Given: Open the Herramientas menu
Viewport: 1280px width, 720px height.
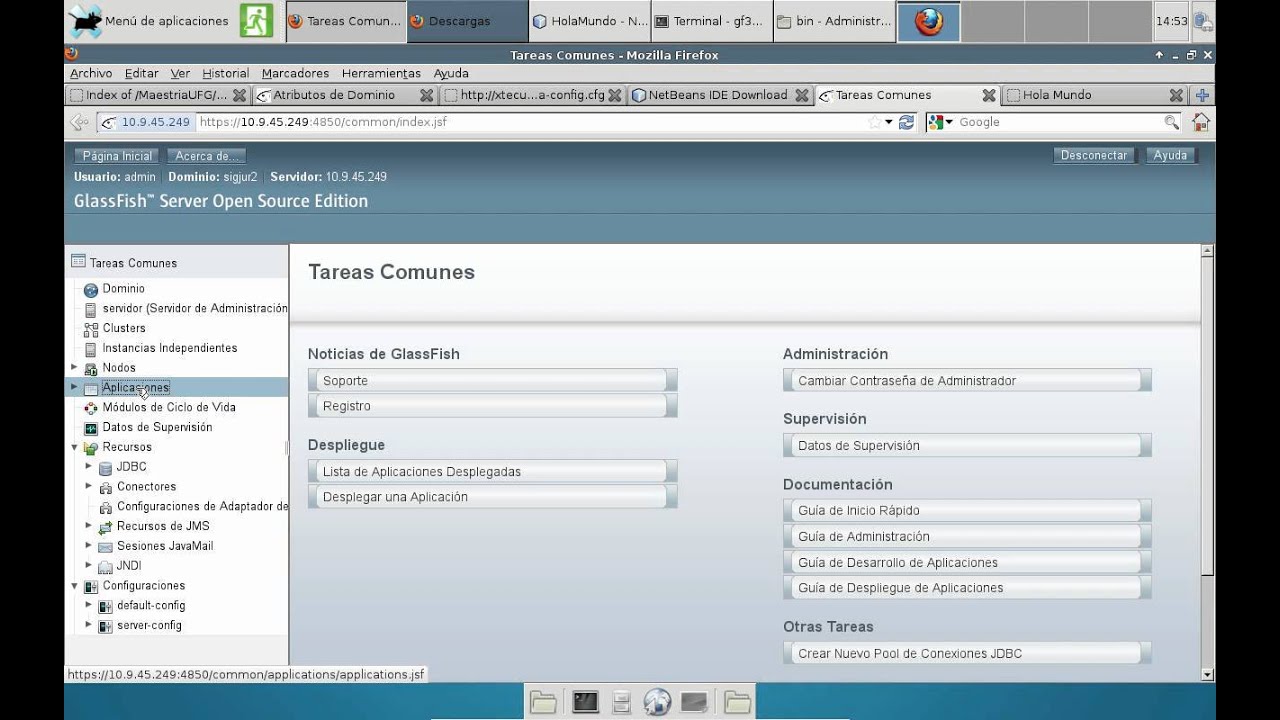Looking at the screenshot, I should pyautogui.click(x=381, y=73).
